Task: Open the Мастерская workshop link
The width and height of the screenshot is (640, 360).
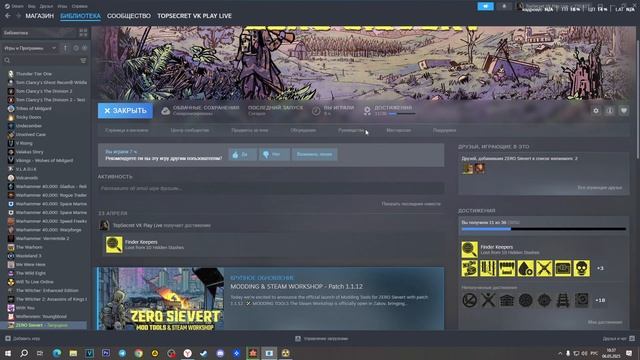Action: pyautogui.click(x=399, y=131)
